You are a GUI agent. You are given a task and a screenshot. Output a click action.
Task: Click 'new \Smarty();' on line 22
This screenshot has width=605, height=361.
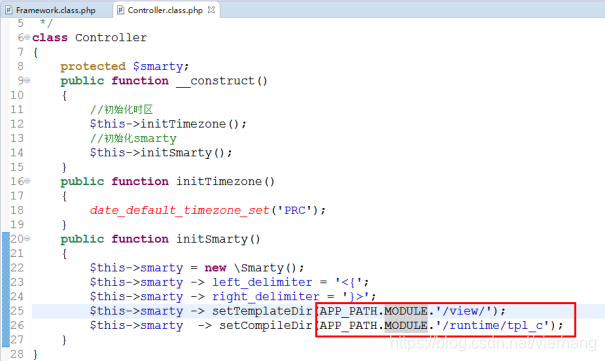coord(254,268)
